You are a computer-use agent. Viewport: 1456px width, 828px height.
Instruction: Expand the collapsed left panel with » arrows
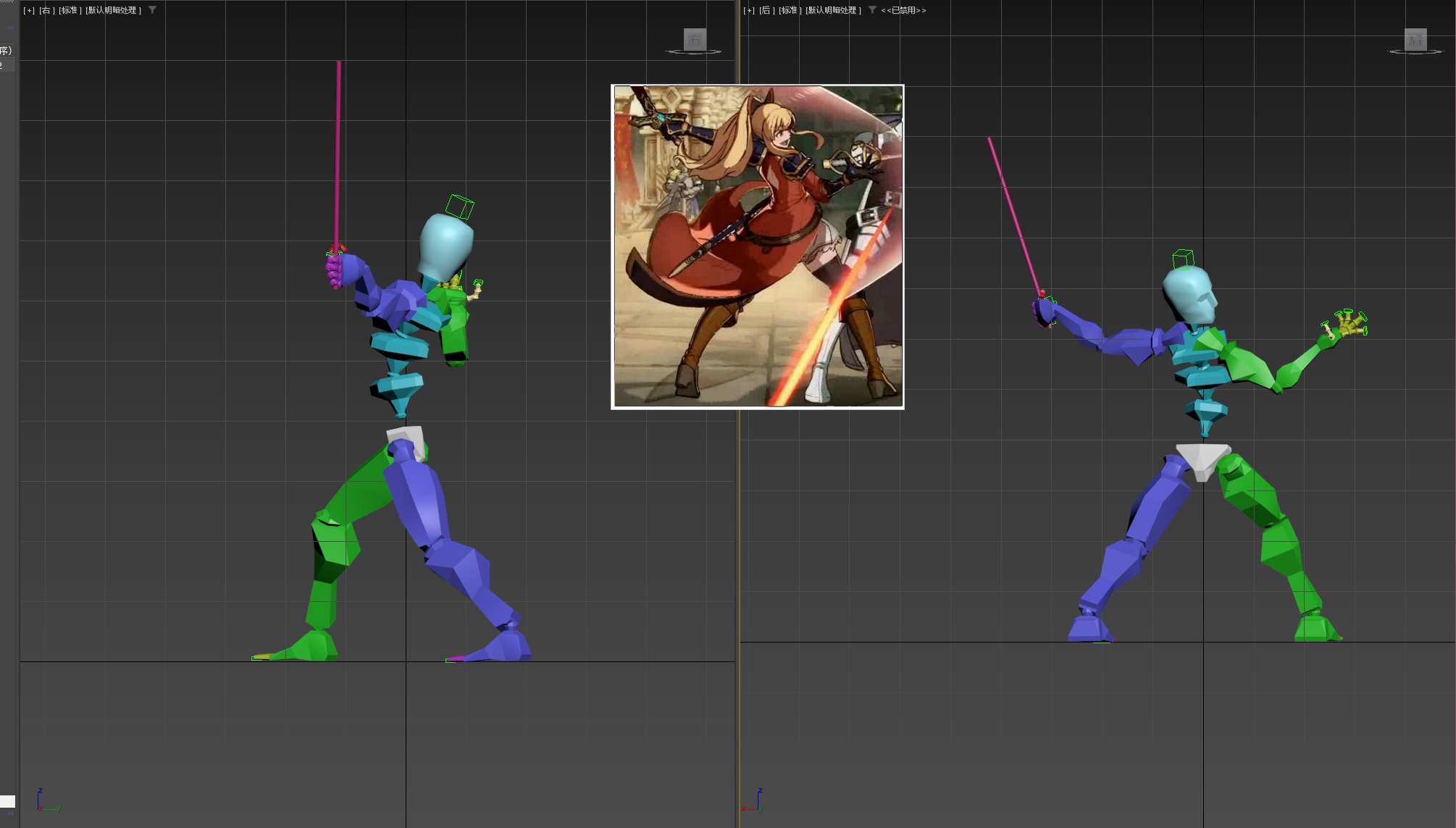(x=11, y=28)
